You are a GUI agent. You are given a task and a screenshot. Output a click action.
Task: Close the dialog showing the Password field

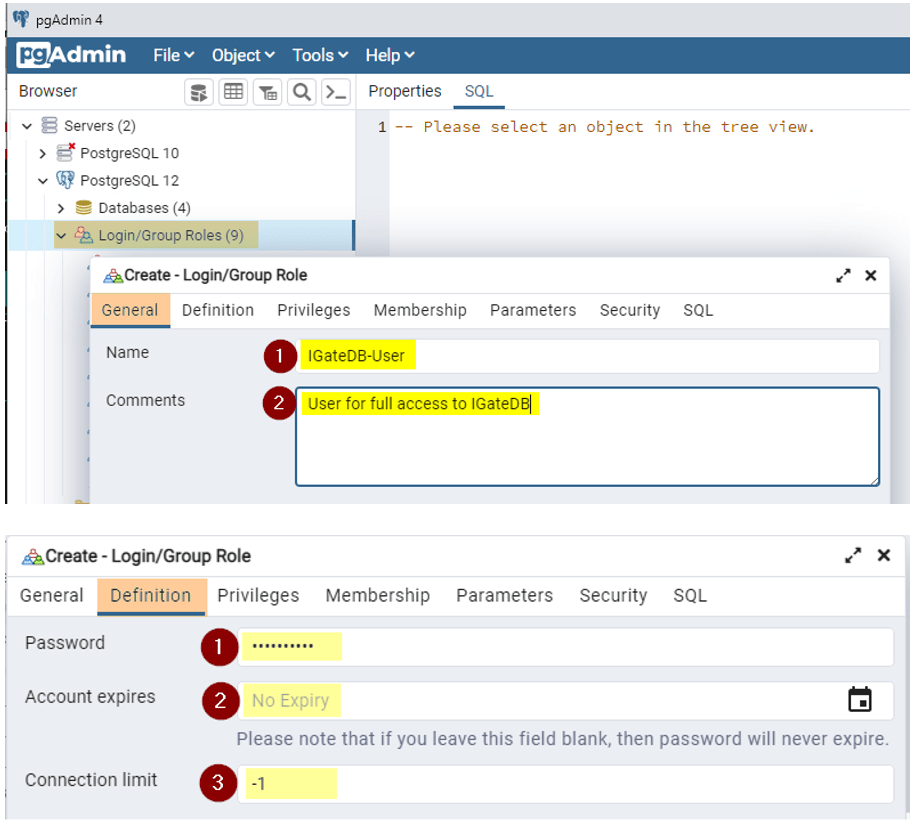[884, 555]
